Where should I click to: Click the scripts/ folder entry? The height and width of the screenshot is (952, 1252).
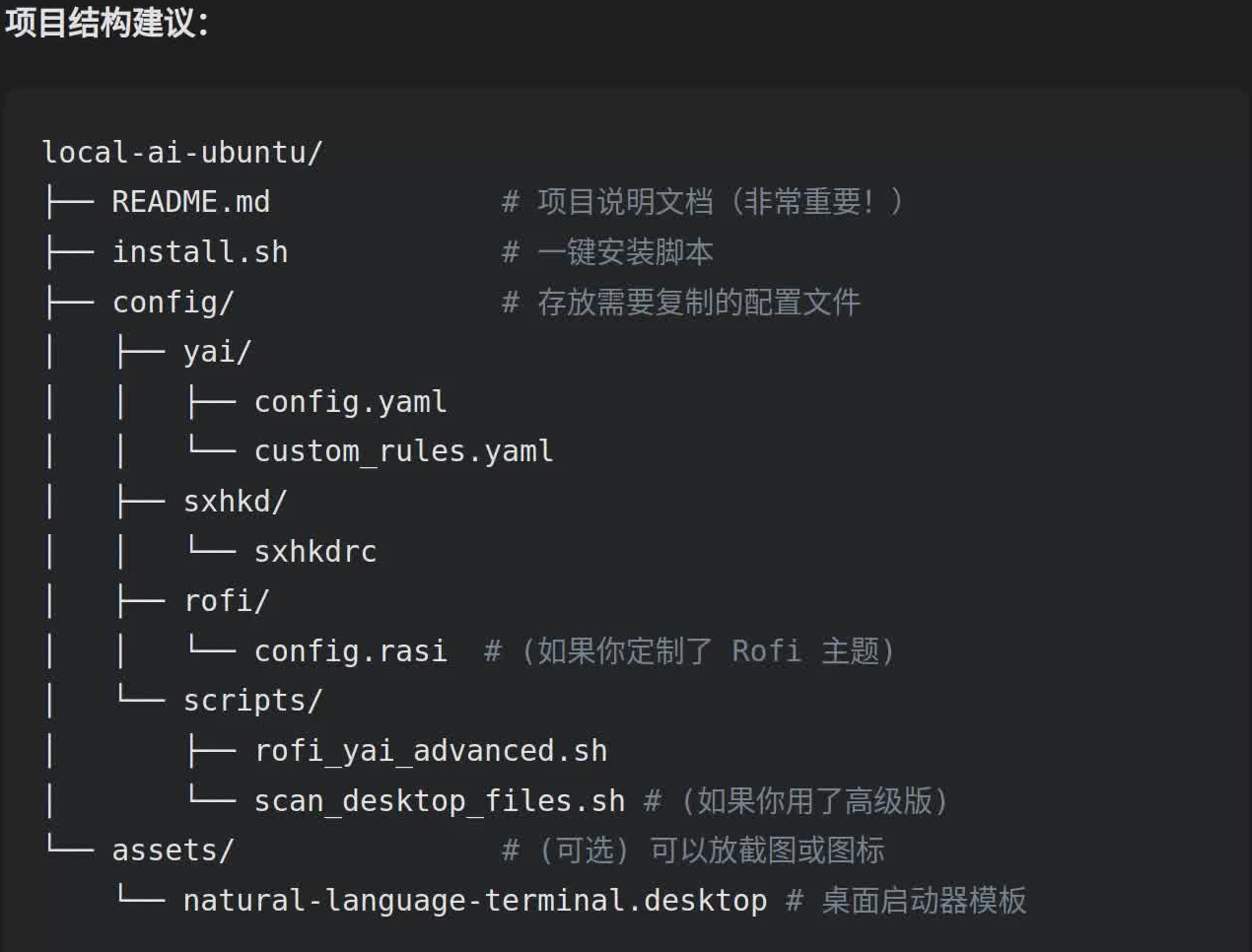(x=252, y=701)
